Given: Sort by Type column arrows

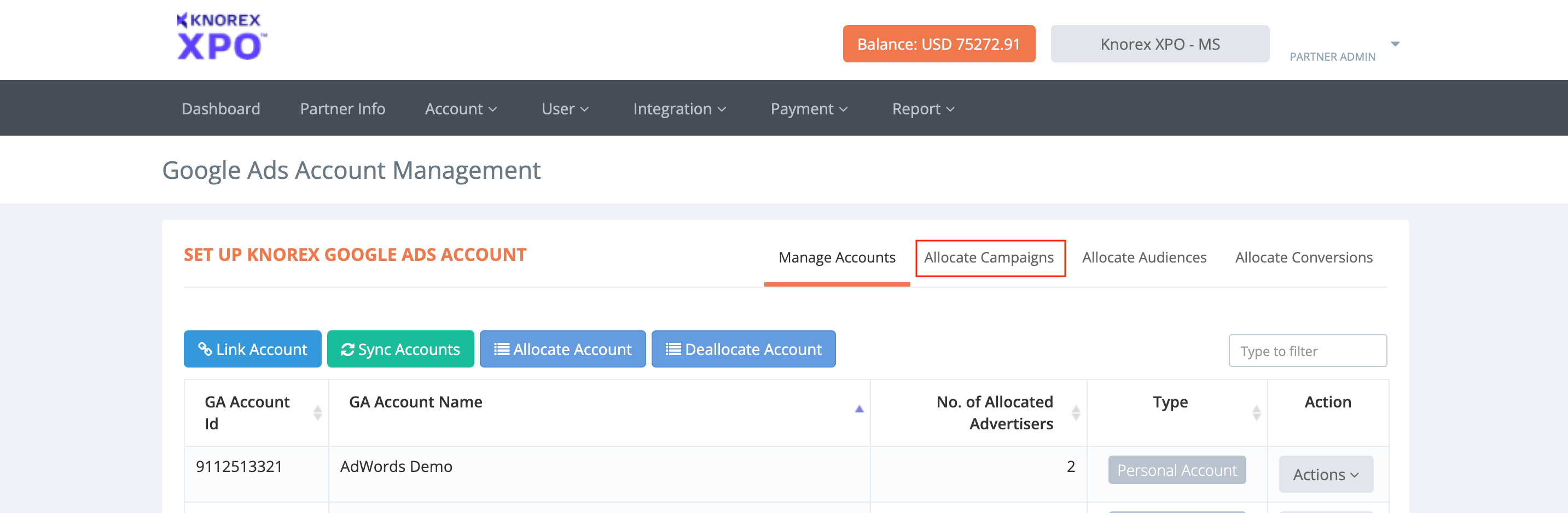Looking at the screenshot, I should [x=1256, y=413].
